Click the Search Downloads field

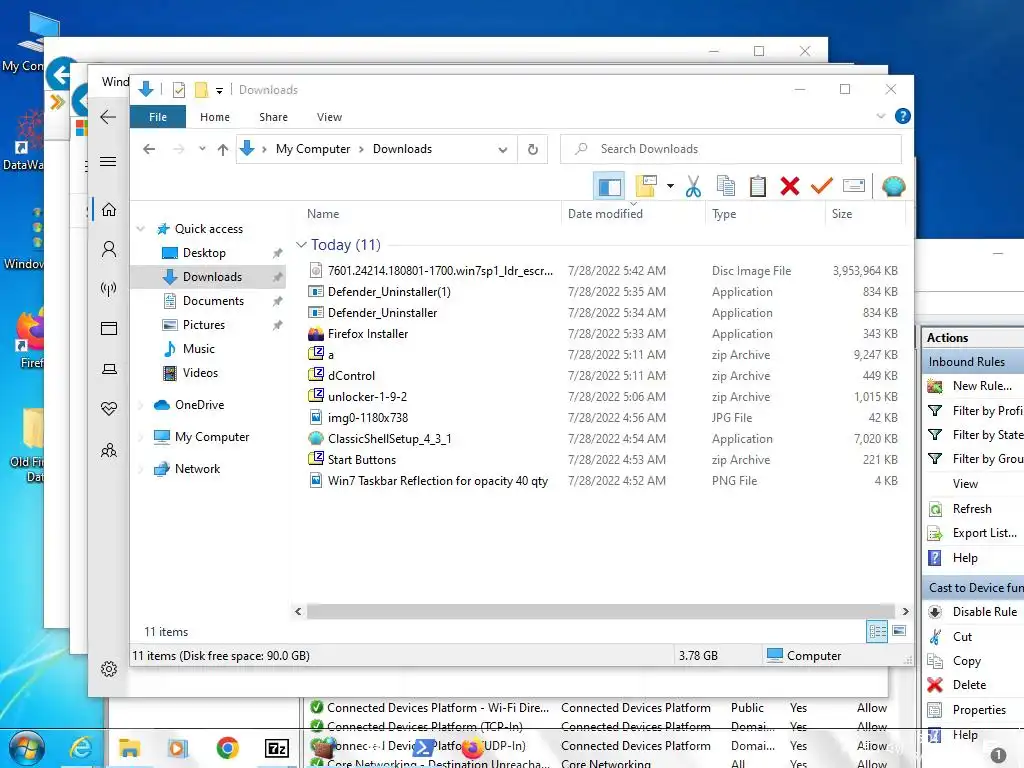pos(731,149)
